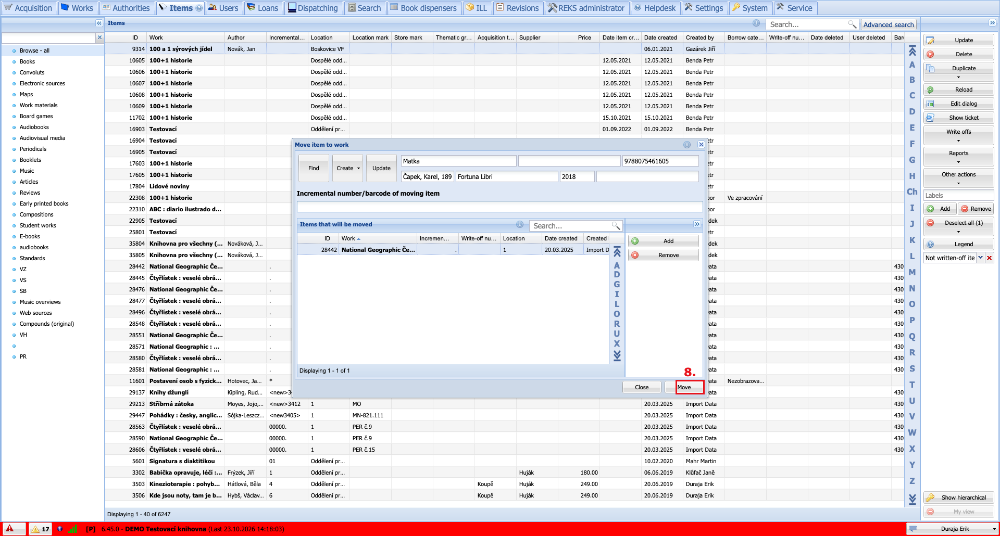The width and height of the screenshot is (1000, 536).
Task: Open the Not written-off items filter combo arrow
Action: (980, 257)
